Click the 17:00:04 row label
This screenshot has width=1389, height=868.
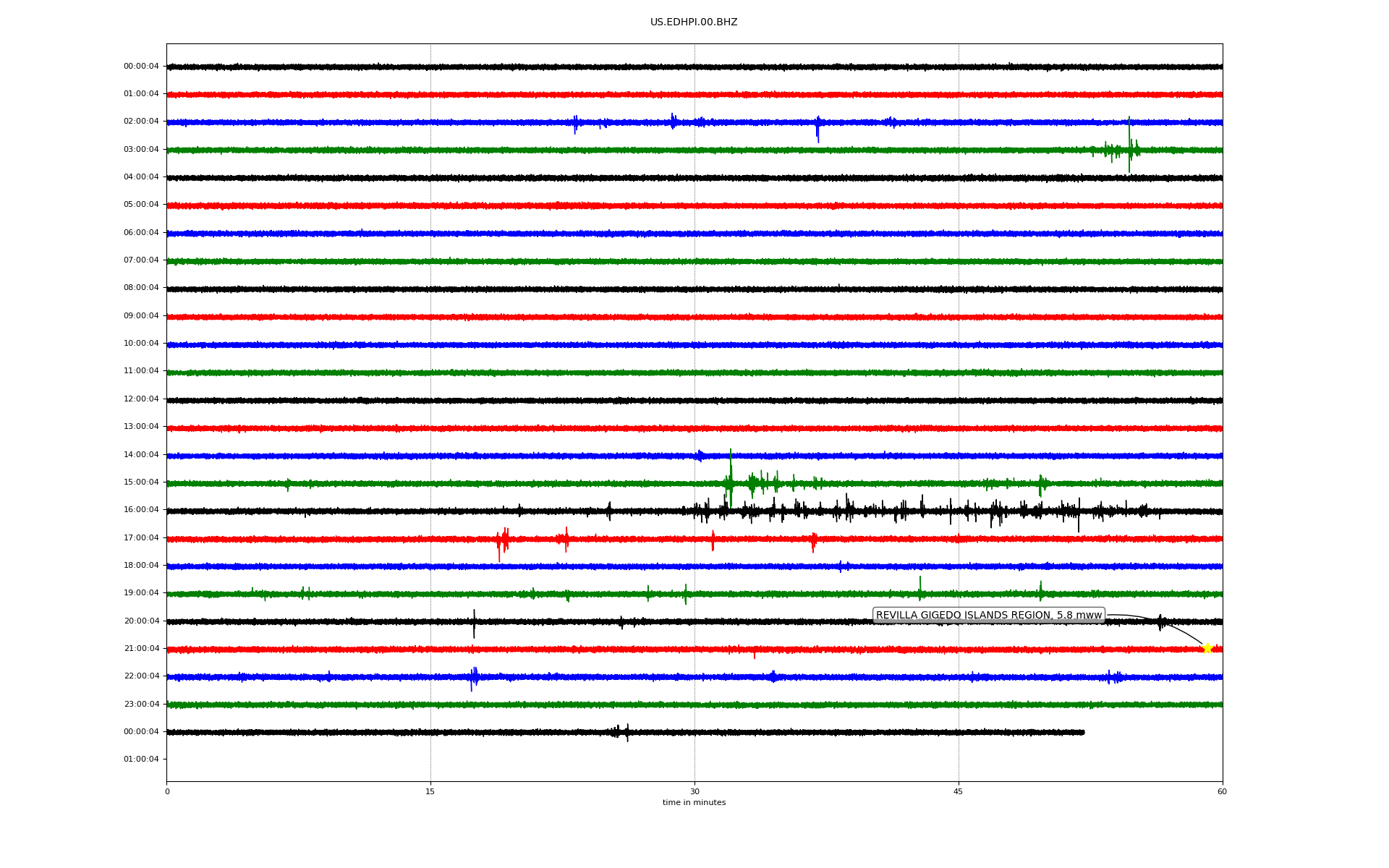(141, 538)
